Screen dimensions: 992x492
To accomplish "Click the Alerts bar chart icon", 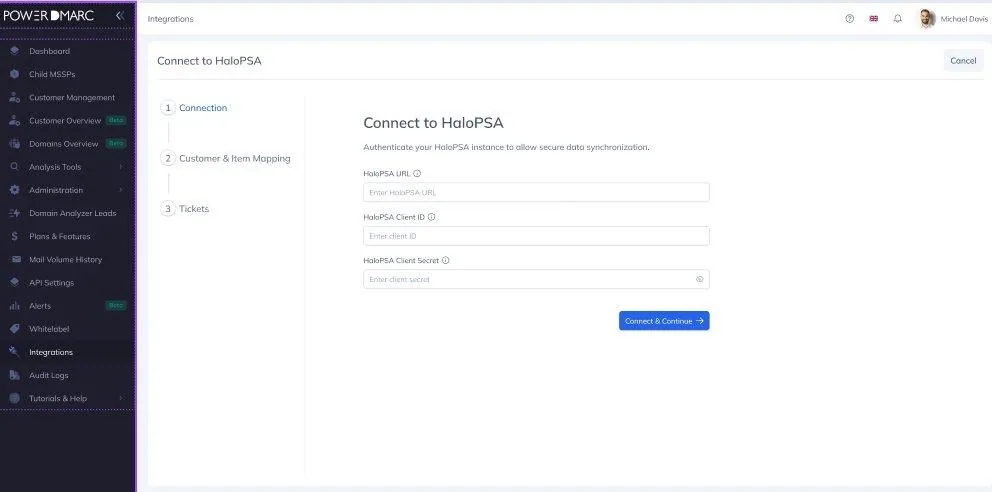I will tap(15, 306).
